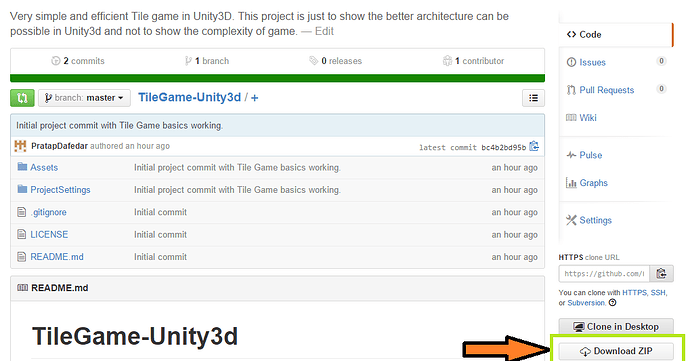
Task: Click the file list view icon button
Action: [x=533, y=98]
